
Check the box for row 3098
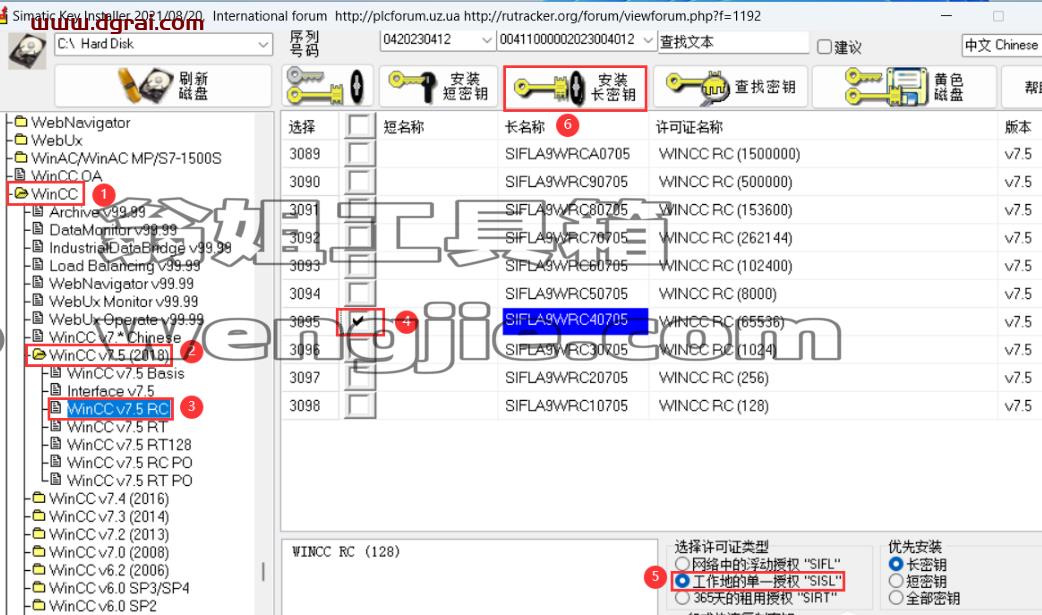tap(359, 405)
